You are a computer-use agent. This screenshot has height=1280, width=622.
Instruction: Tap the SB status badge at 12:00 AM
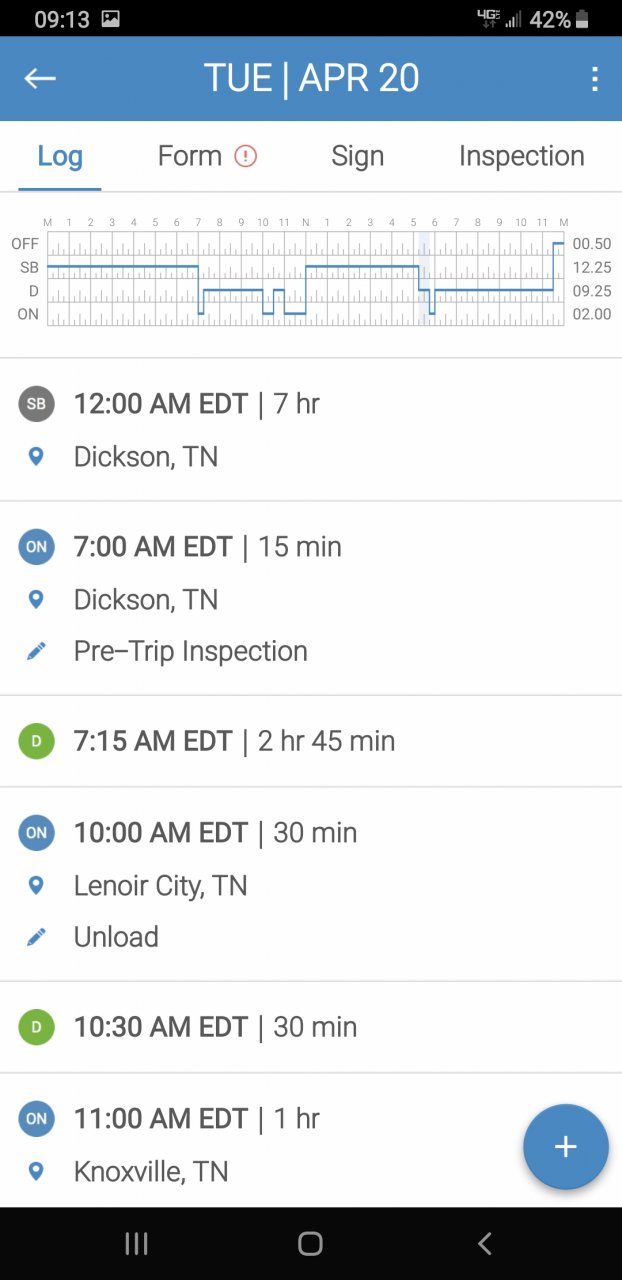[x=36, y=404]
